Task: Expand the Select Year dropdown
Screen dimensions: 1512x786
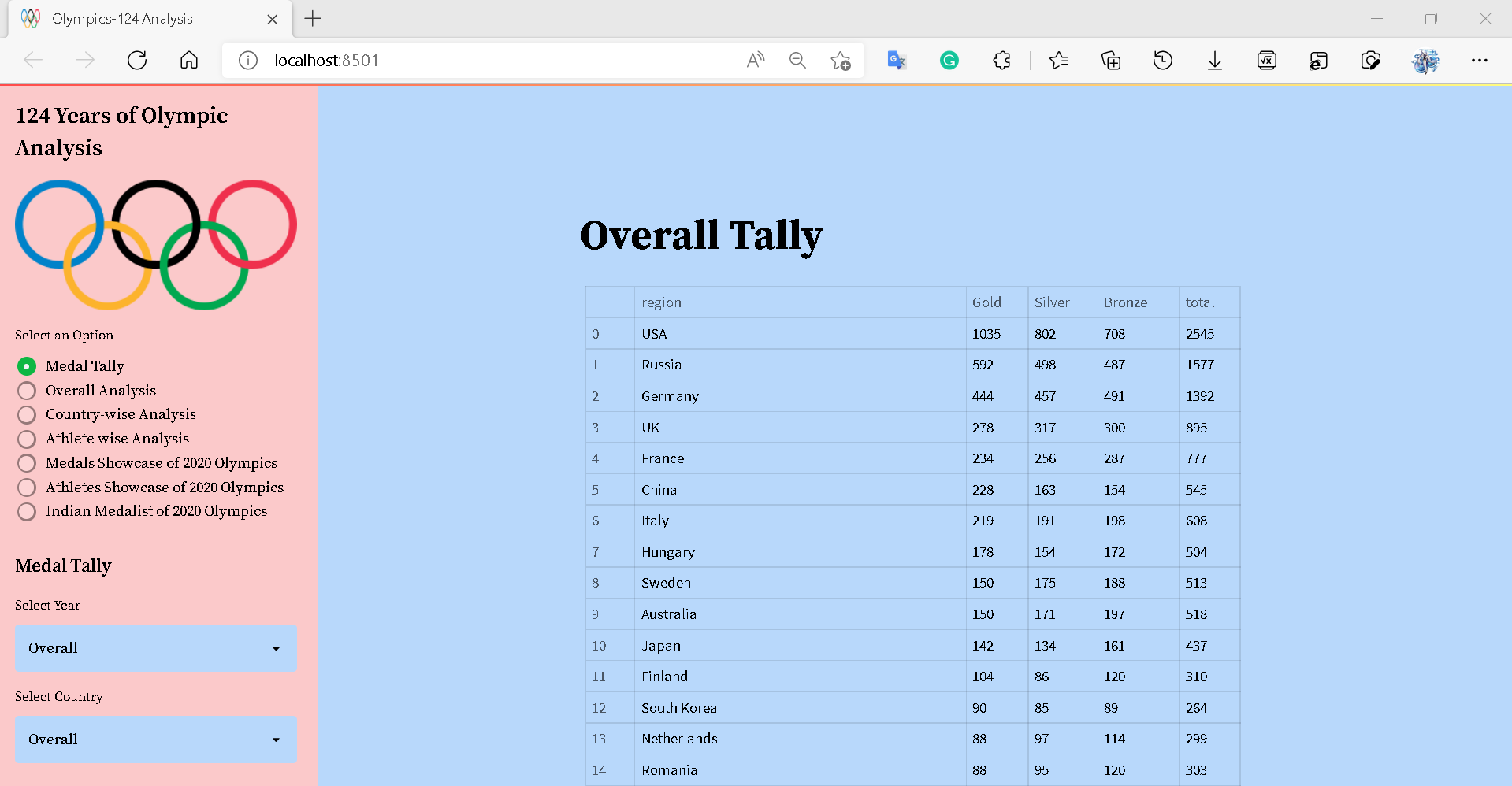Action: click(x=156, y=648)
